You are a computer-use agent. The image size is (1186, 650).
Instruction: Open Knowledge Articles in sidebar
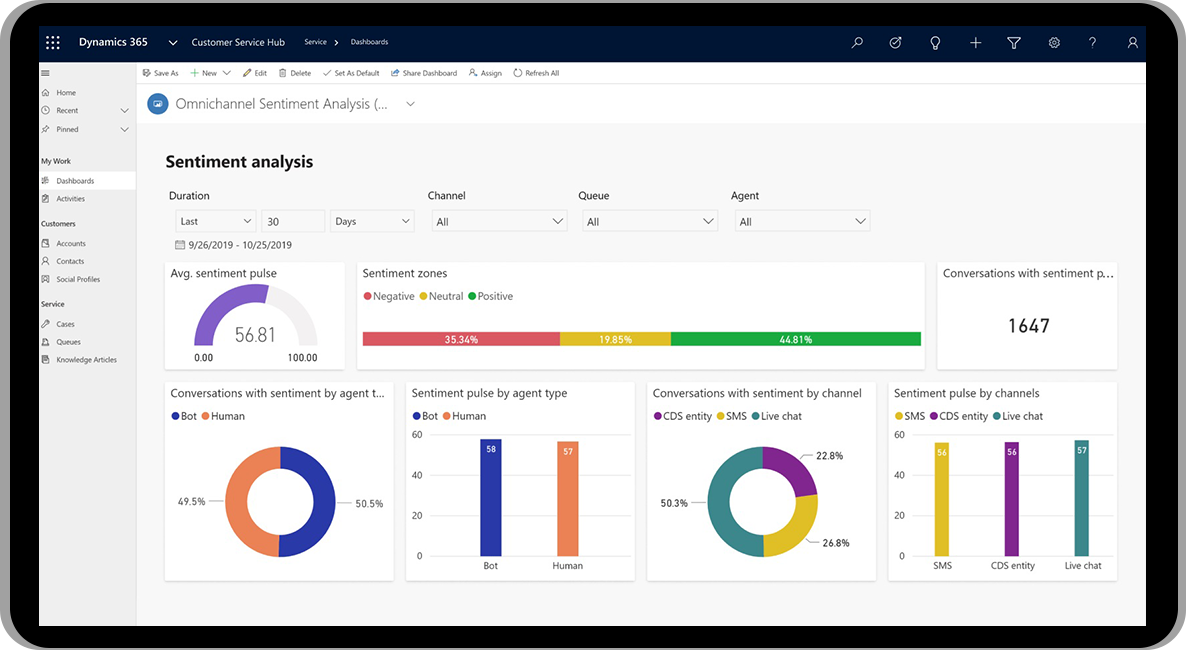(86, 360)
